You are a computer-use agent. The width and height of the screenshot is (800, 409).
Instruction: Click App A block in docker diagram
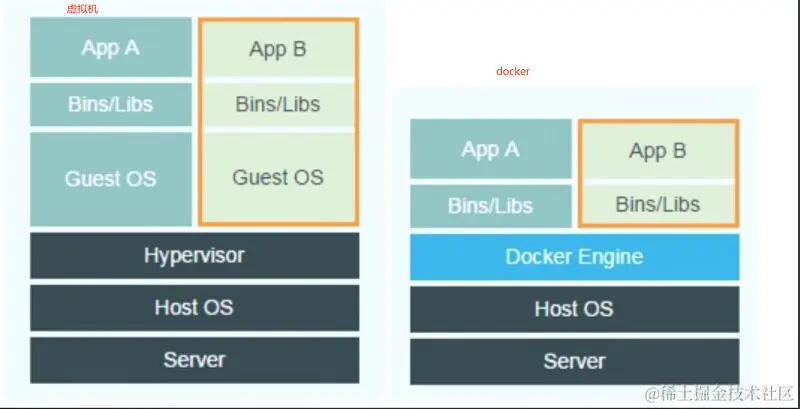[x=491, y=149]
